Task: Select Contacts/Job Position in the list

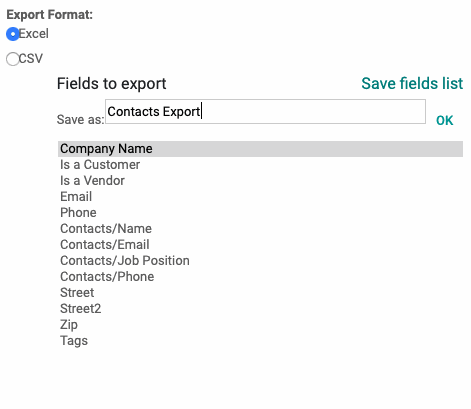Action: pyautogui.click(x=260, y=261)
